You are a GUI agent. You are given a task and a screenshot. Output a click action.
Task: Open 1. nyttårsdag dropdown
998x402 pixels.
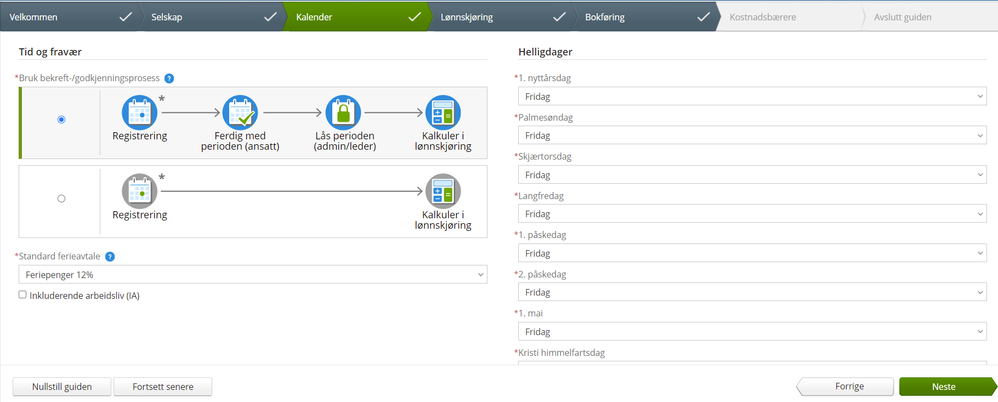tap(750, 96)
